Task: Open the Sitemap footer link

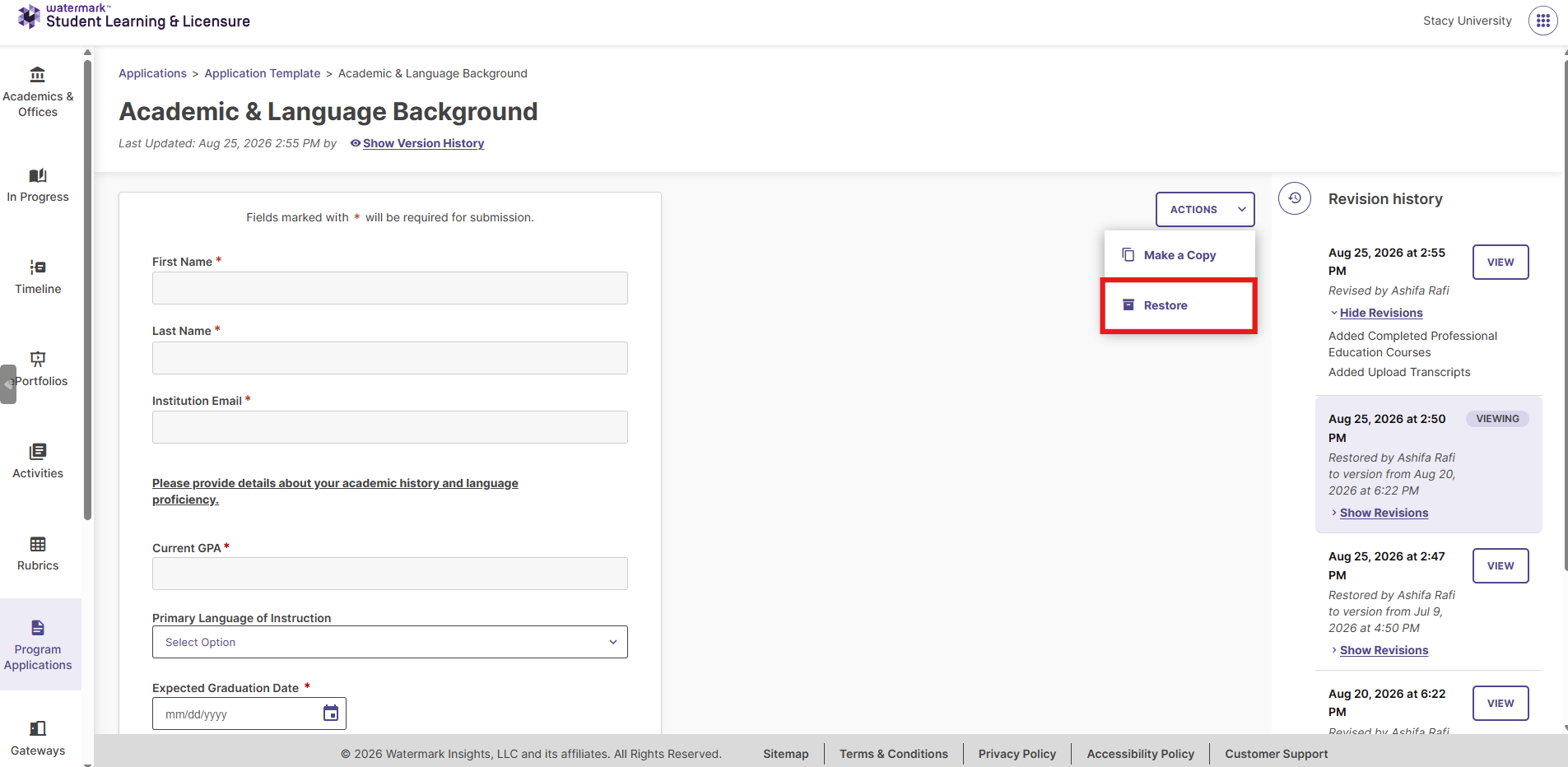Action: (x=786, y=754)
